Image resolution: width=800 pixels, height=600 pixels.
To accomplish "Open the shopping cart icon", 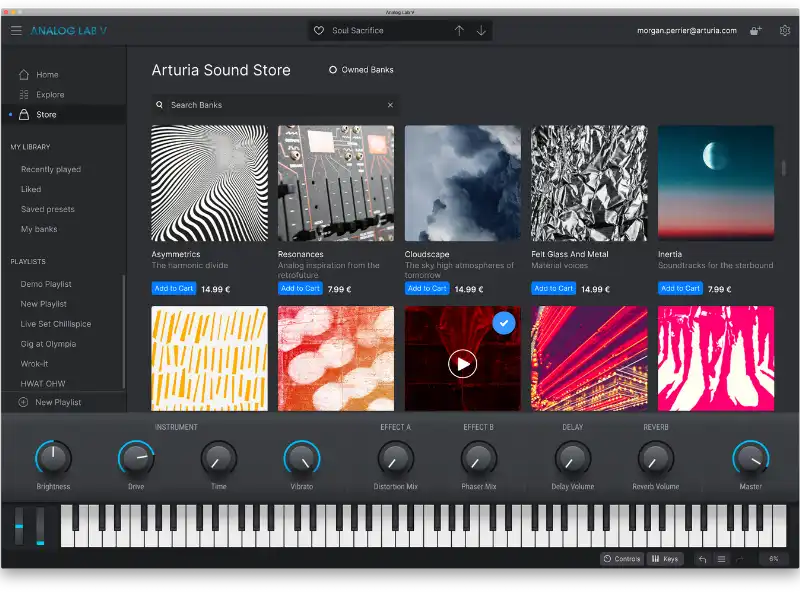I will [755, 31].
